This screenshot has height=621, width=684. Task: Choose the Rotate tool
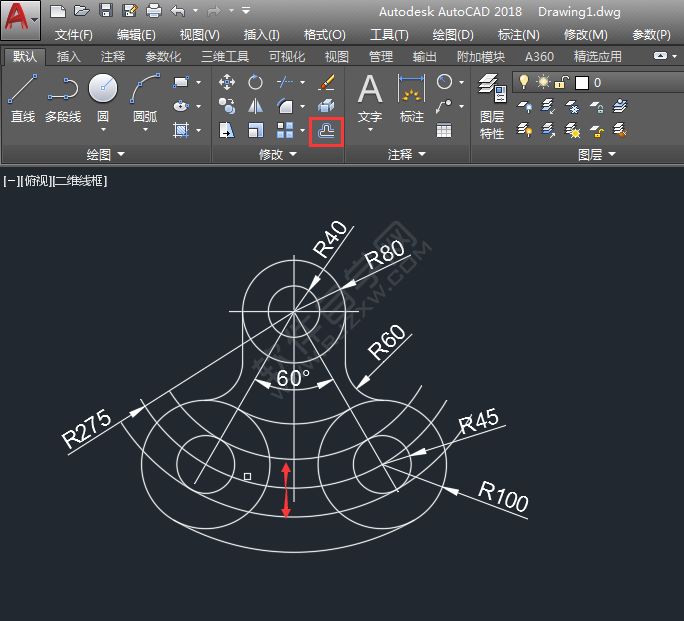pos(256,82)
